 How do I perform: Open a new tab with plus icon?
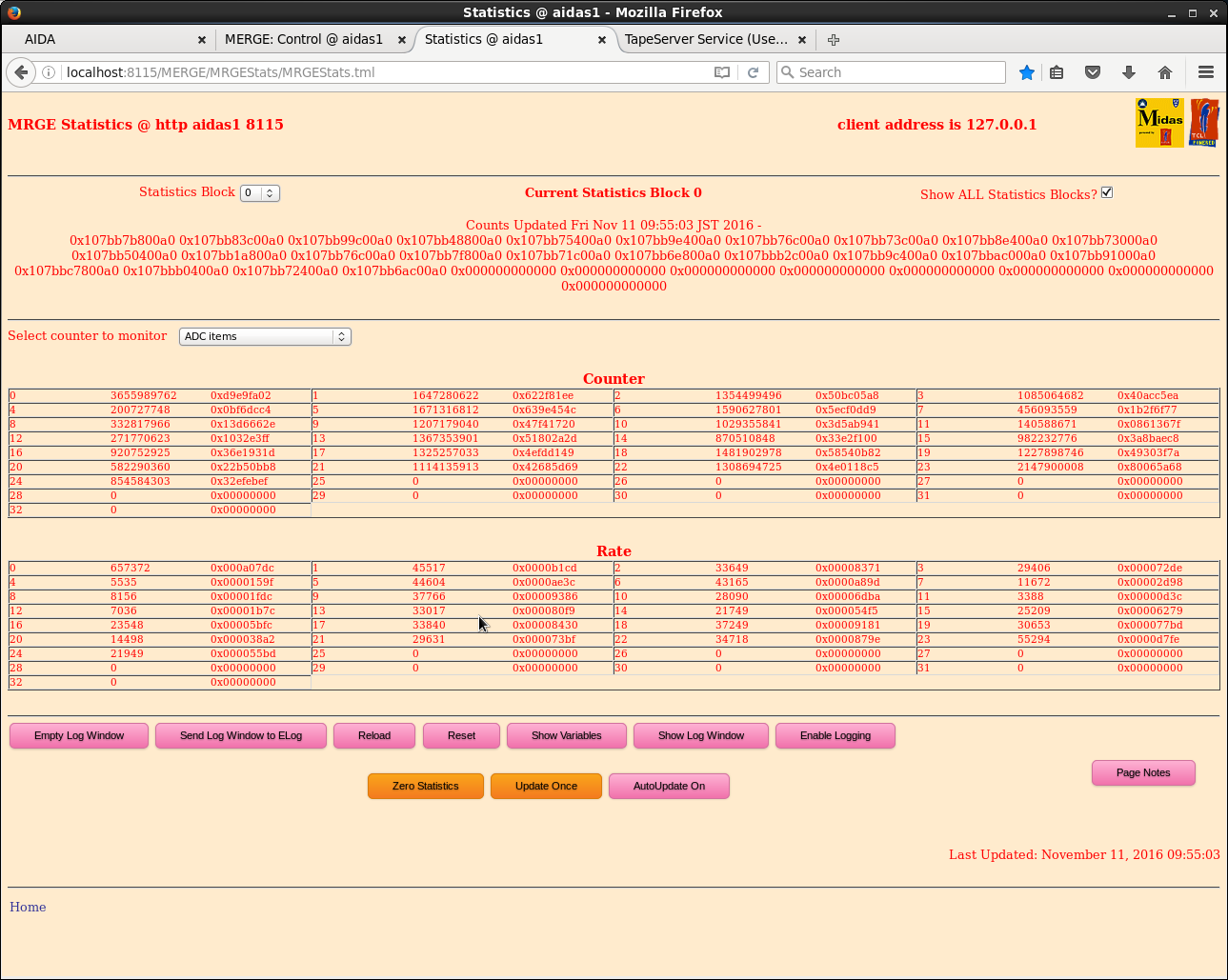(x=834, y=40)
